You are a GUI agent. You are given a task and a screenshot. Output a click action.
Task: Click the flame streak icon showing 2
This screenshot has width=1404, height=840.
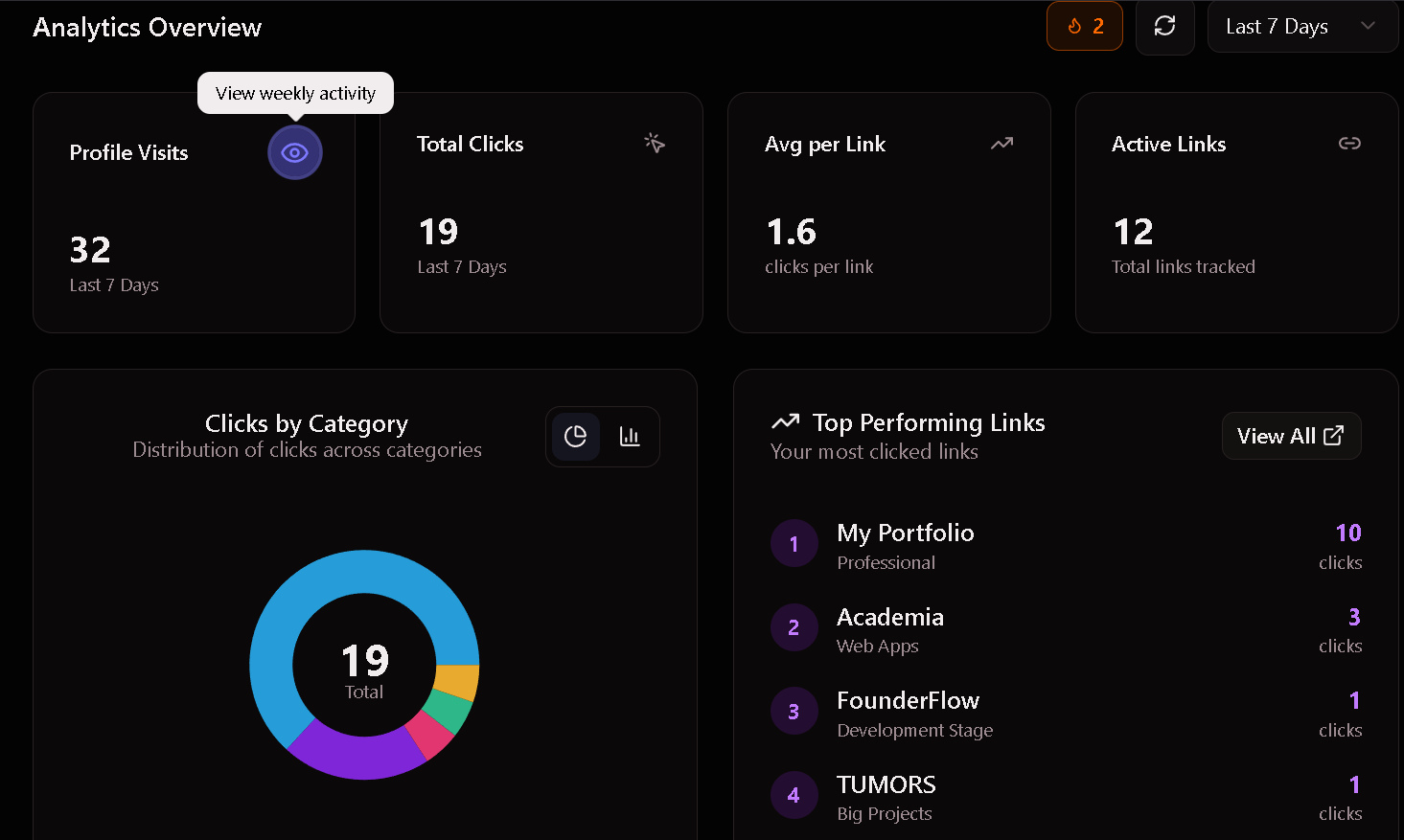[x=1084, y=26]
